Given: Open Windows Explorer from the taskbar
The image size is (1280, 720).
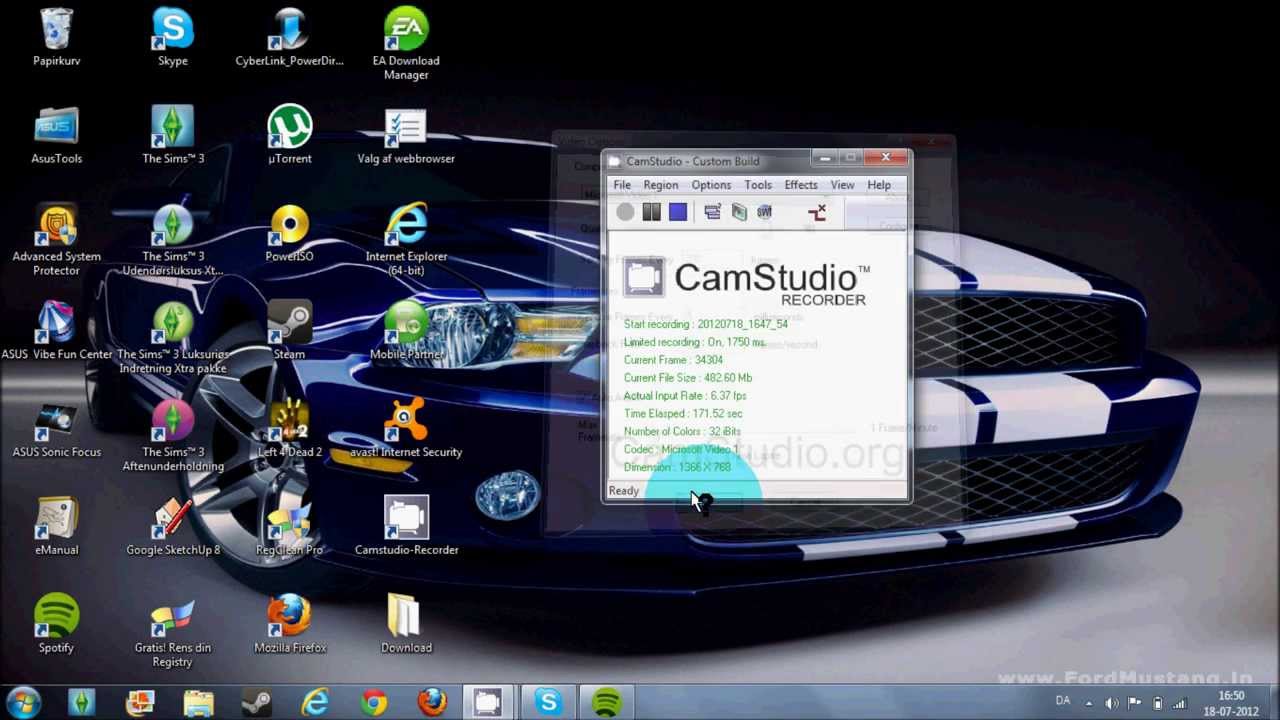Looking at the screenshot, I should [198, 703].
